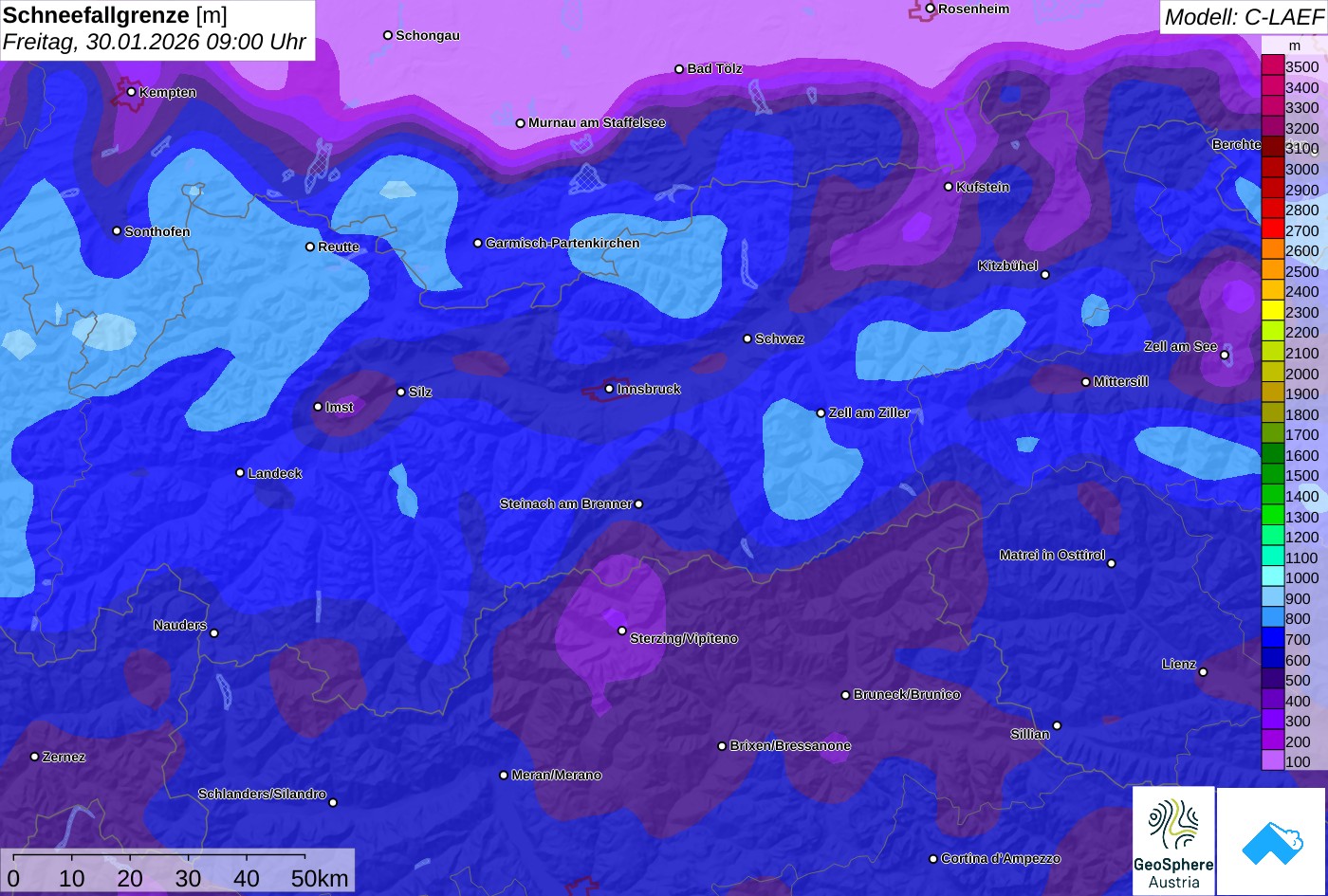Screen dimensions: 1328x896
Task: Select the Sonthofen marker dot
Action: click(x=117, y=231)
